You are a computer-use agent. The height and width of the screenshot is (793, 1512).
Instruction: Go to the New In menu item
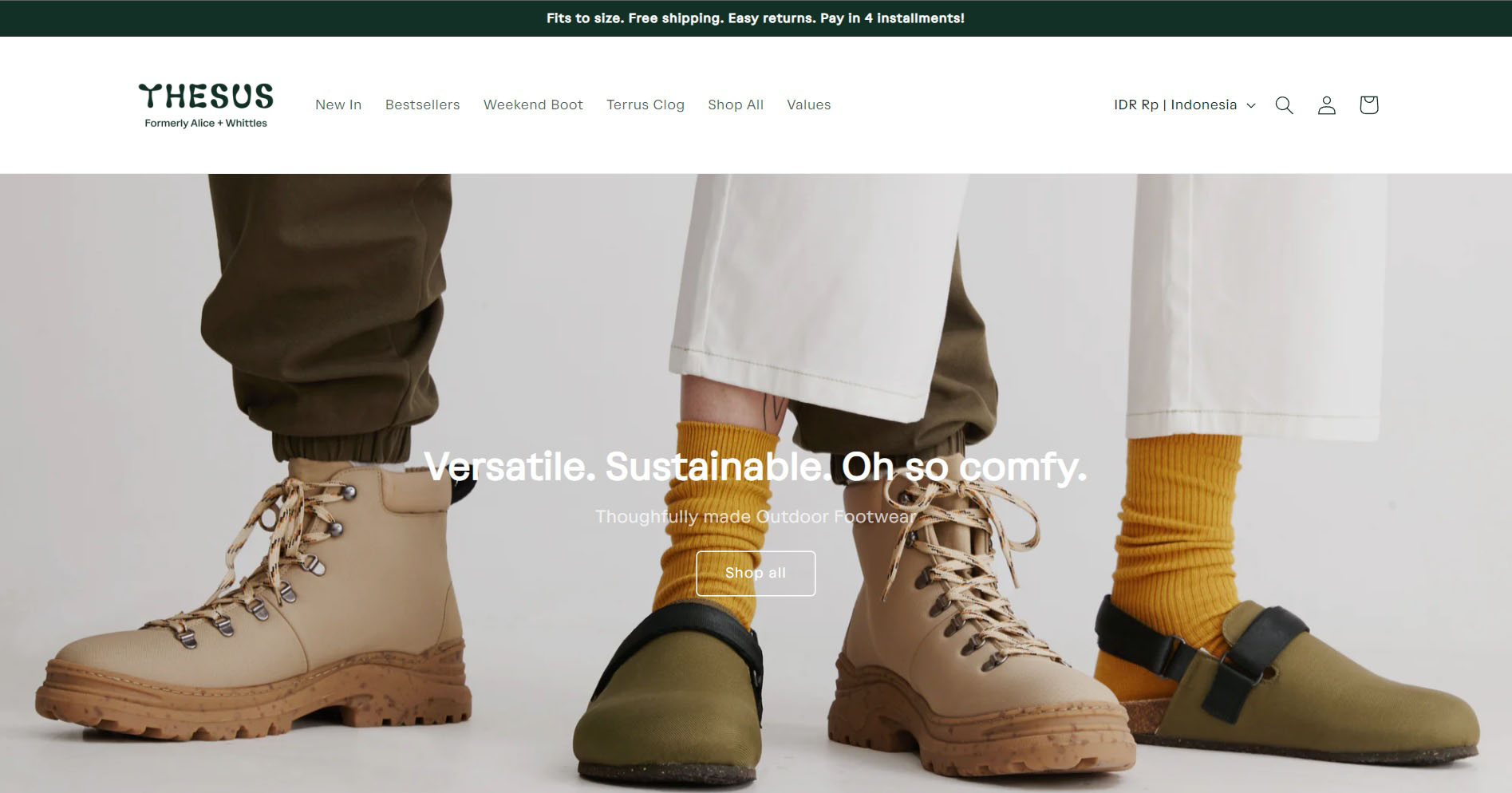click(x=338, y=105)
